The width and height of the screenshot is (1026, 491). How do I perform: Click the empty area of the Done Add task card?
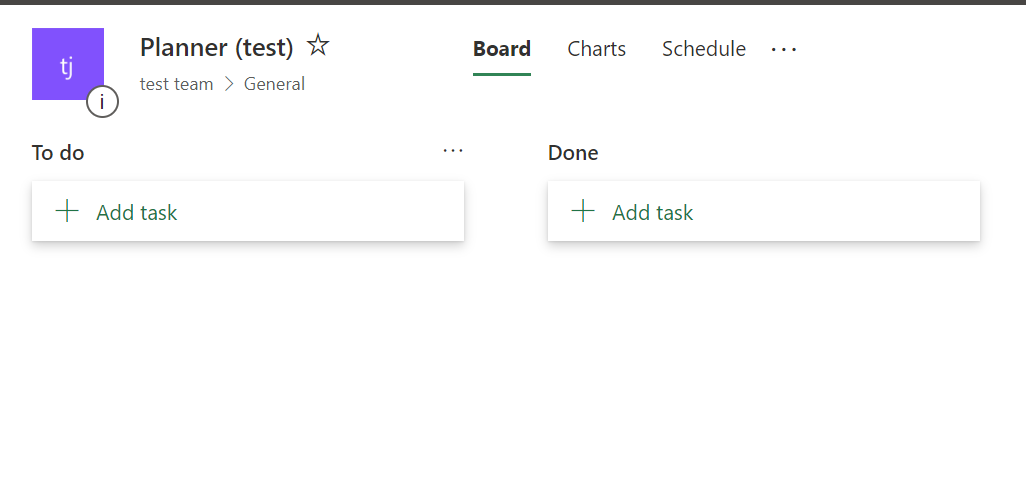point(850,212)
